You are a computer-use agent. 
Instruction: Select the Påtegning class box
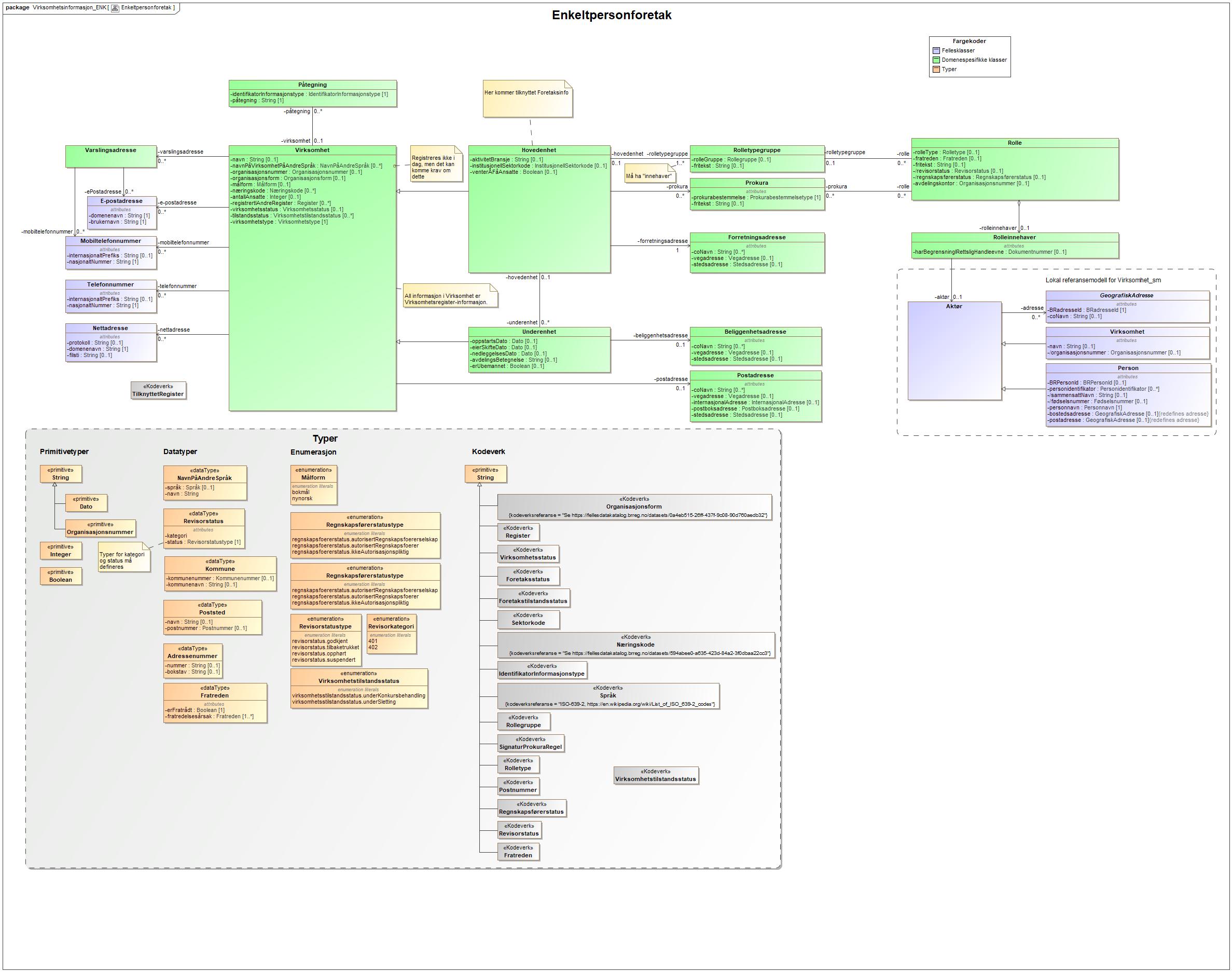pos(312,93)
